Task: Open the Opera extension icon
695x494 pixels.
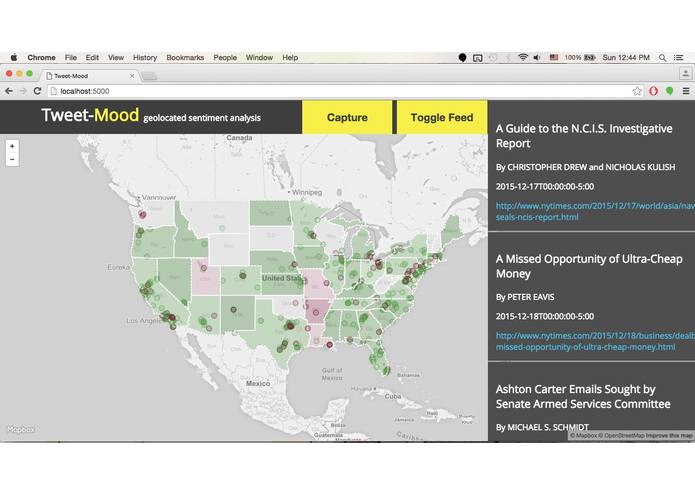Action: click(x=653, y=91)
